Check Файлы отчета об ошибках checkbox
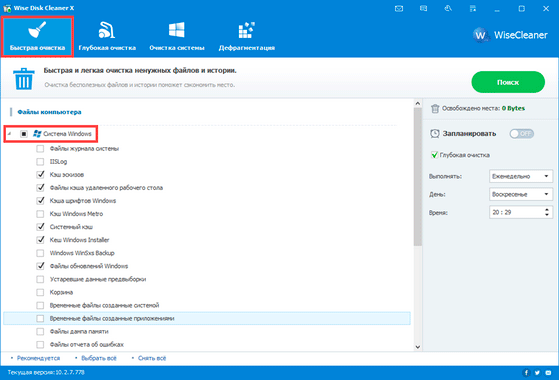The image size is (559, 380). [x=40, y=344]
